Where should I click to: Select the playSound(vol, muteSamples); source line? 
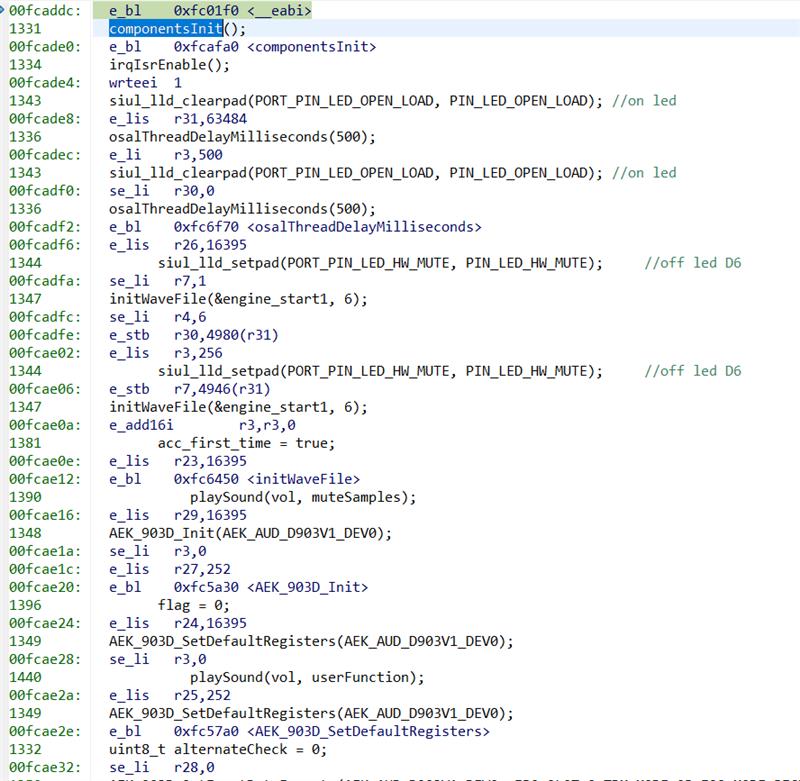click(x=303, y=497)
